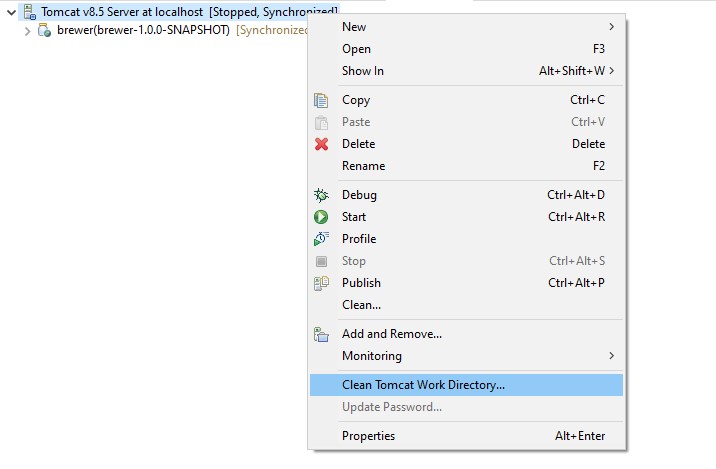Open Properties from context menu
This screenshot has height=469, width=716.
(466, 436)
